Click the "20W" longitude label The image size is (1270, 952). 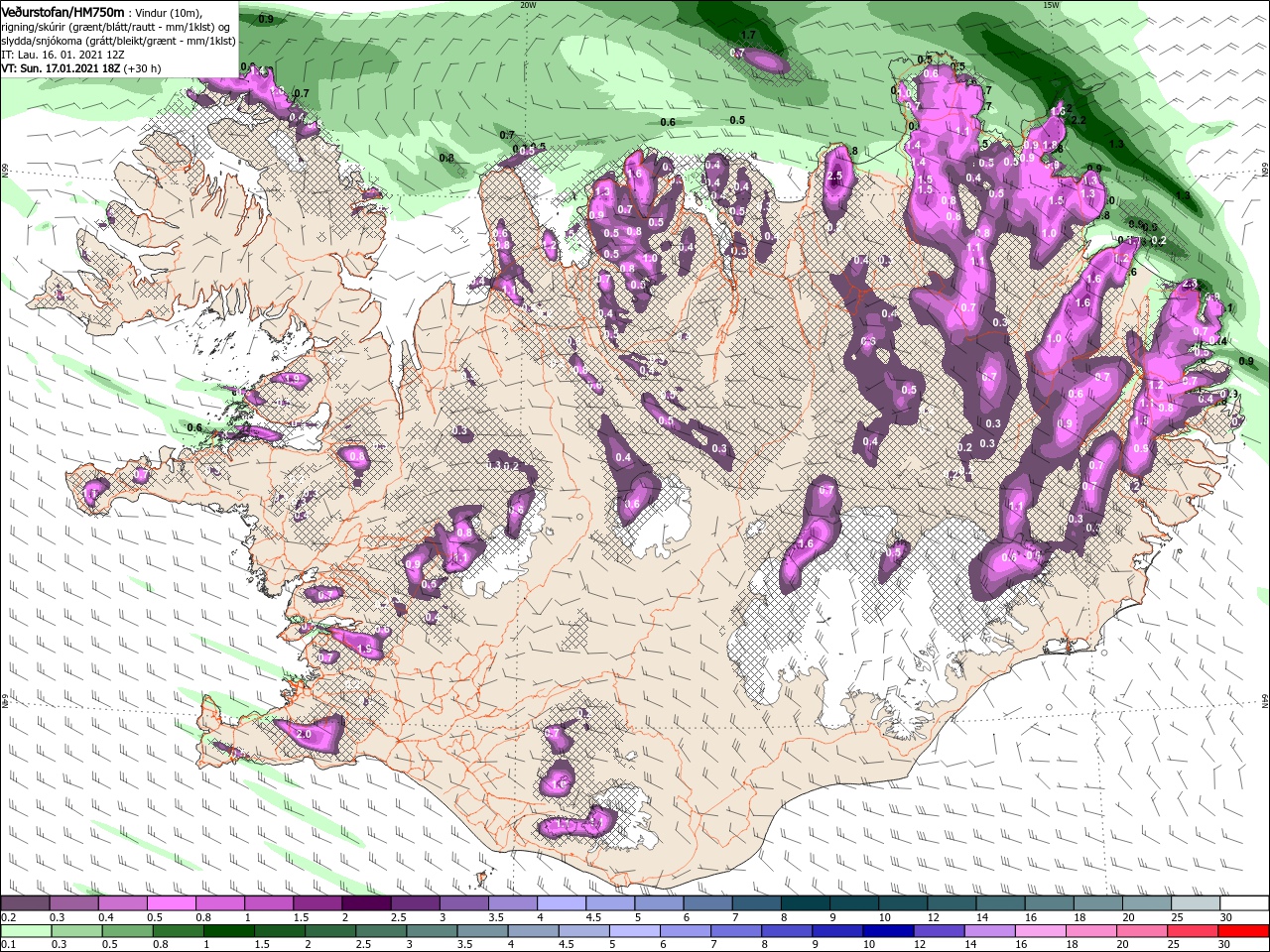point(528,4)
